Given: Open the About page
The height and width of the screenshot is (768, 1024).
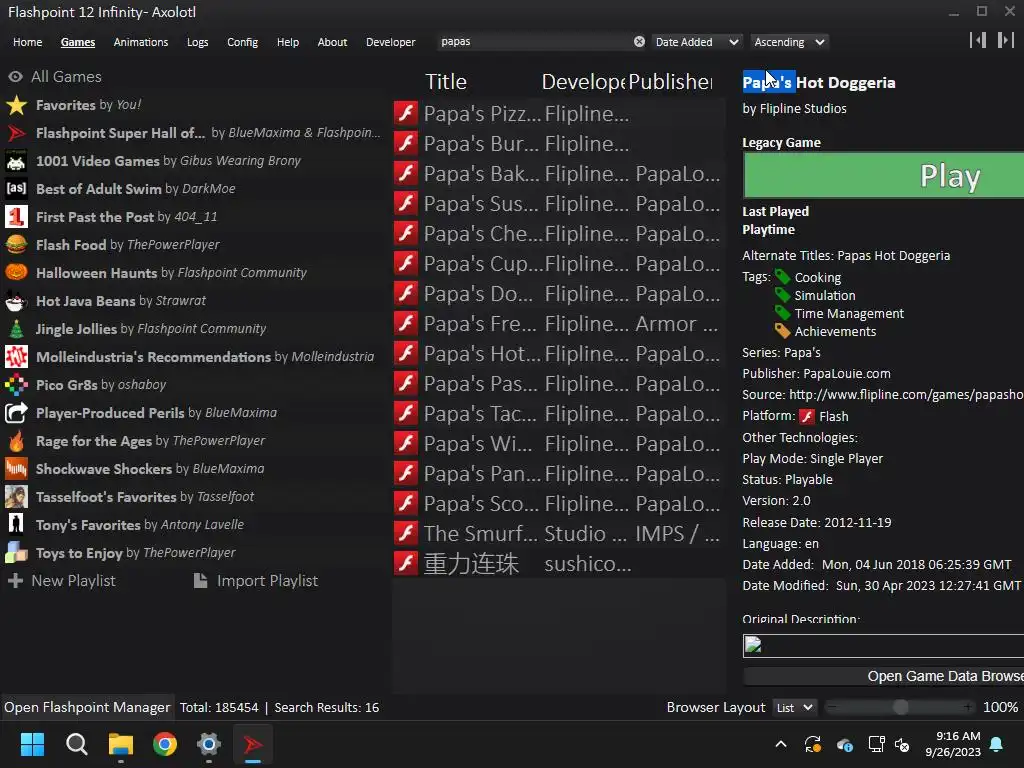Looking at the screenshot, I should coord(332,42).
